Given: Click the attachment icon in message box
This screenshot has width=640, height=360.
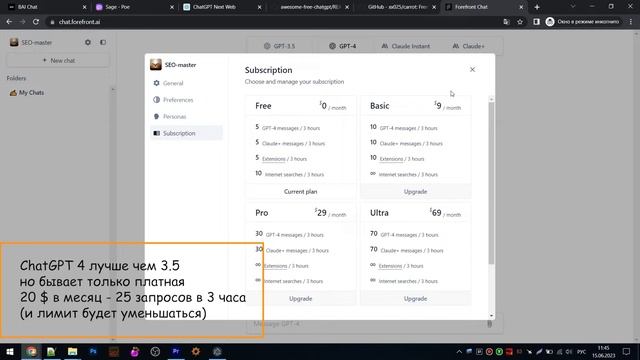Looking at the screenshot, I should [489, 324].
